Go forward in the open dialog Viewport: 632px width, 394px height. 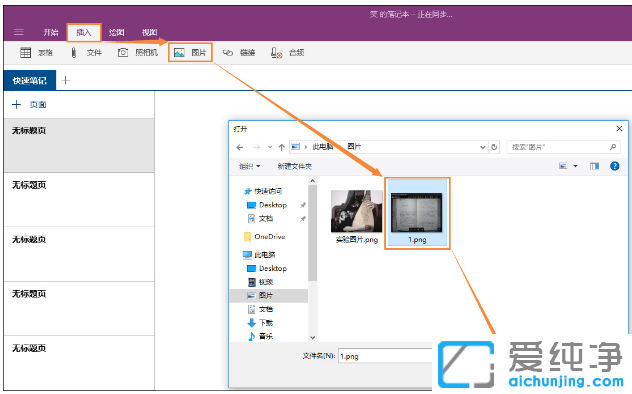[256, 147]
